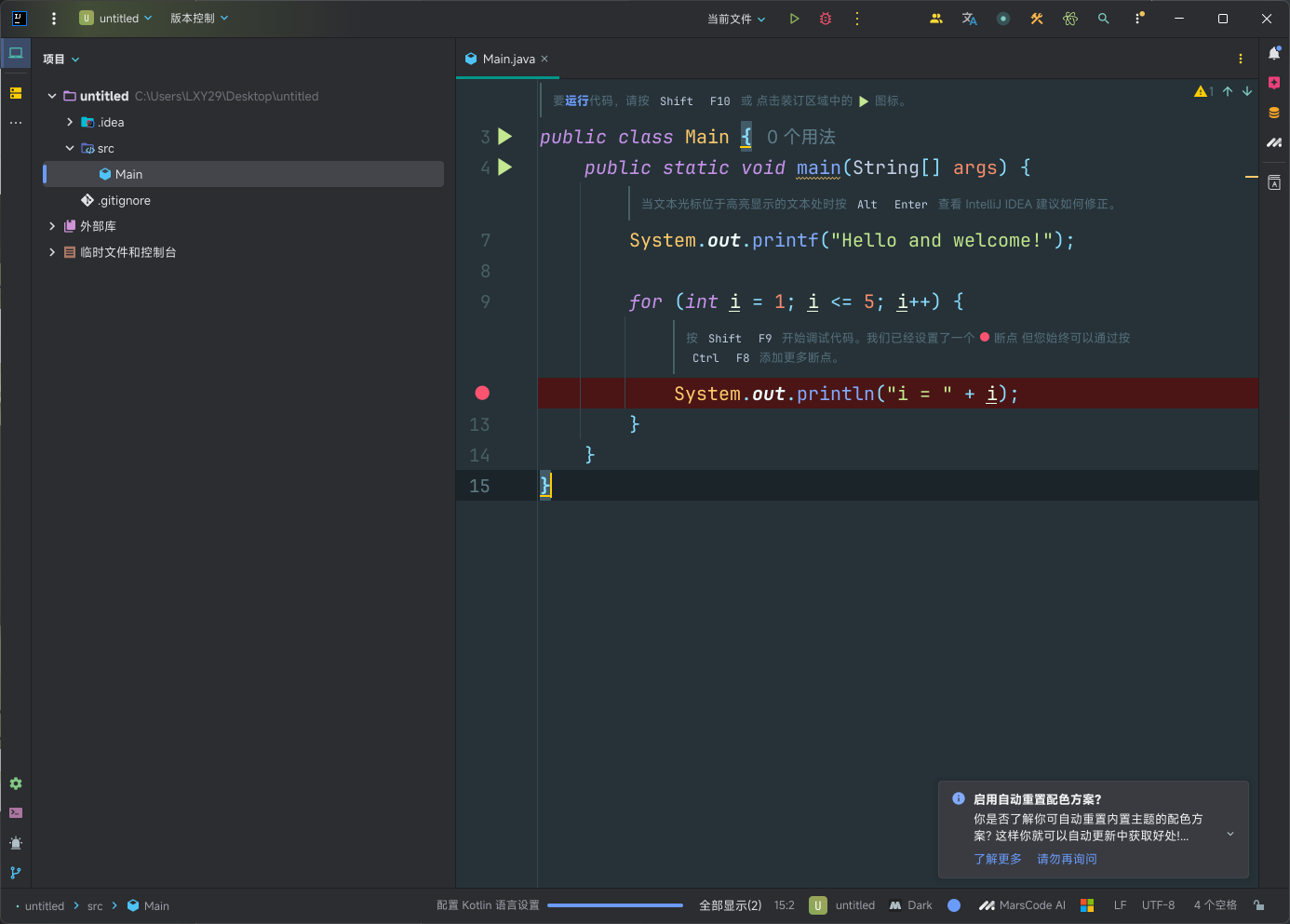Click the Kotlin configuration progress bar

(x=615, y=905)
